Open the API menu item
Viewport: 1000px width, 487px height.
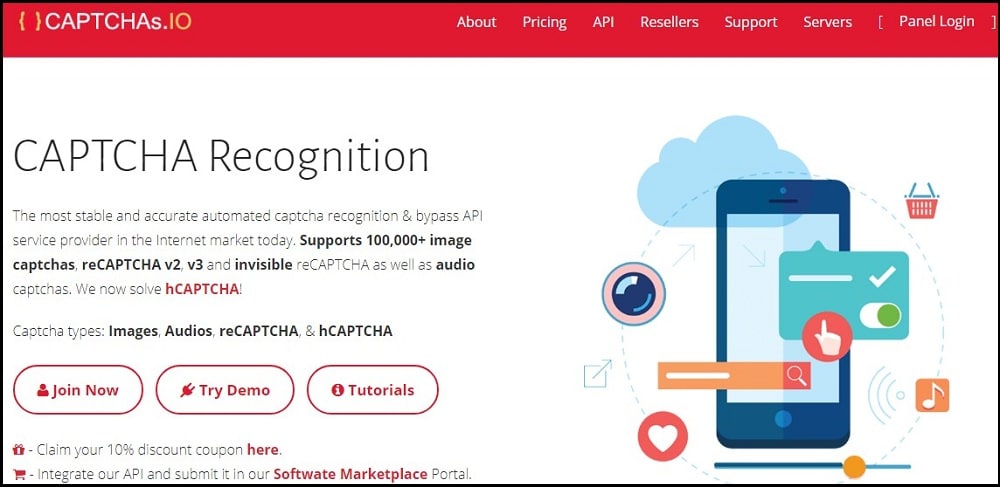pyautogui.click(x=603, y=22)
